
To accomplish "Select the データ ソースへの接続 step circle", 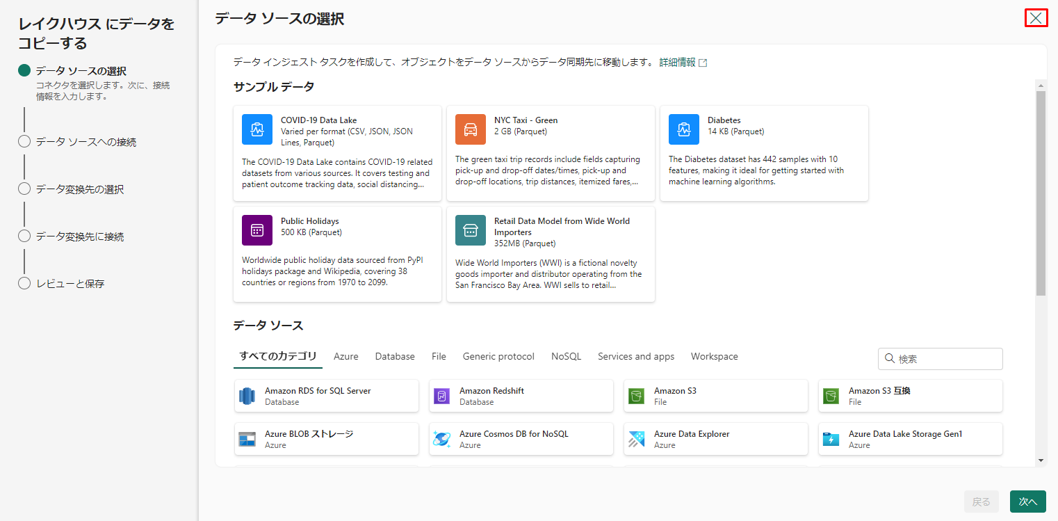I will click(24, 142).
